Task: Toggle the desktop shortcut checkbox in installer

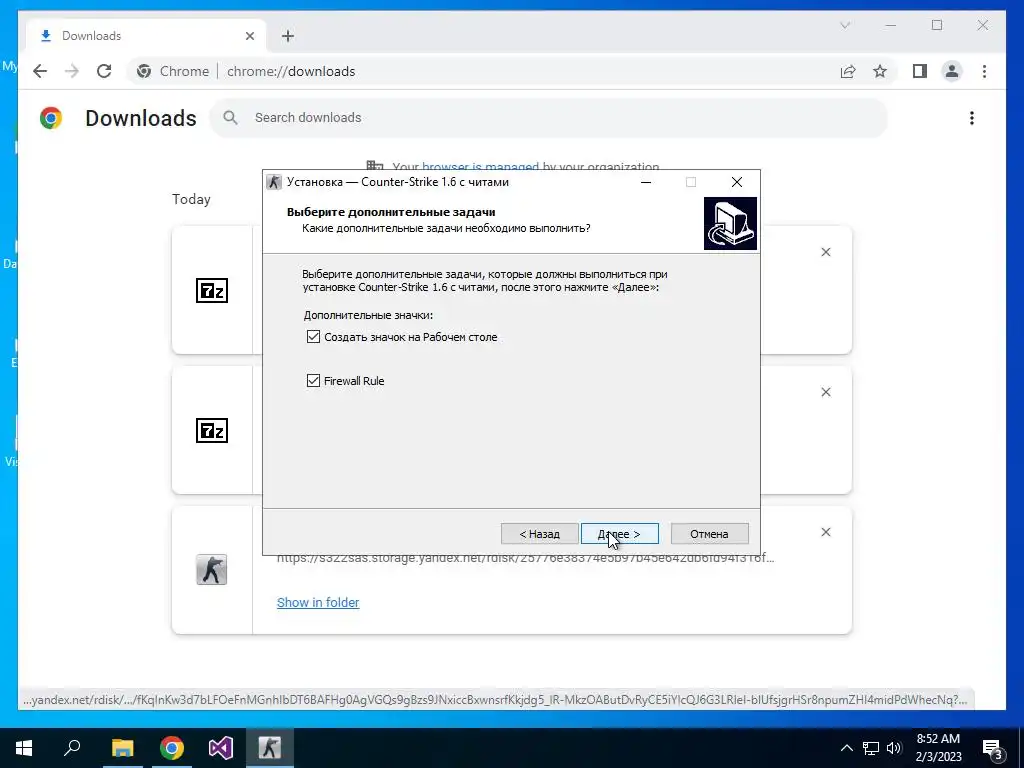Action: click(x=313, y=337)
